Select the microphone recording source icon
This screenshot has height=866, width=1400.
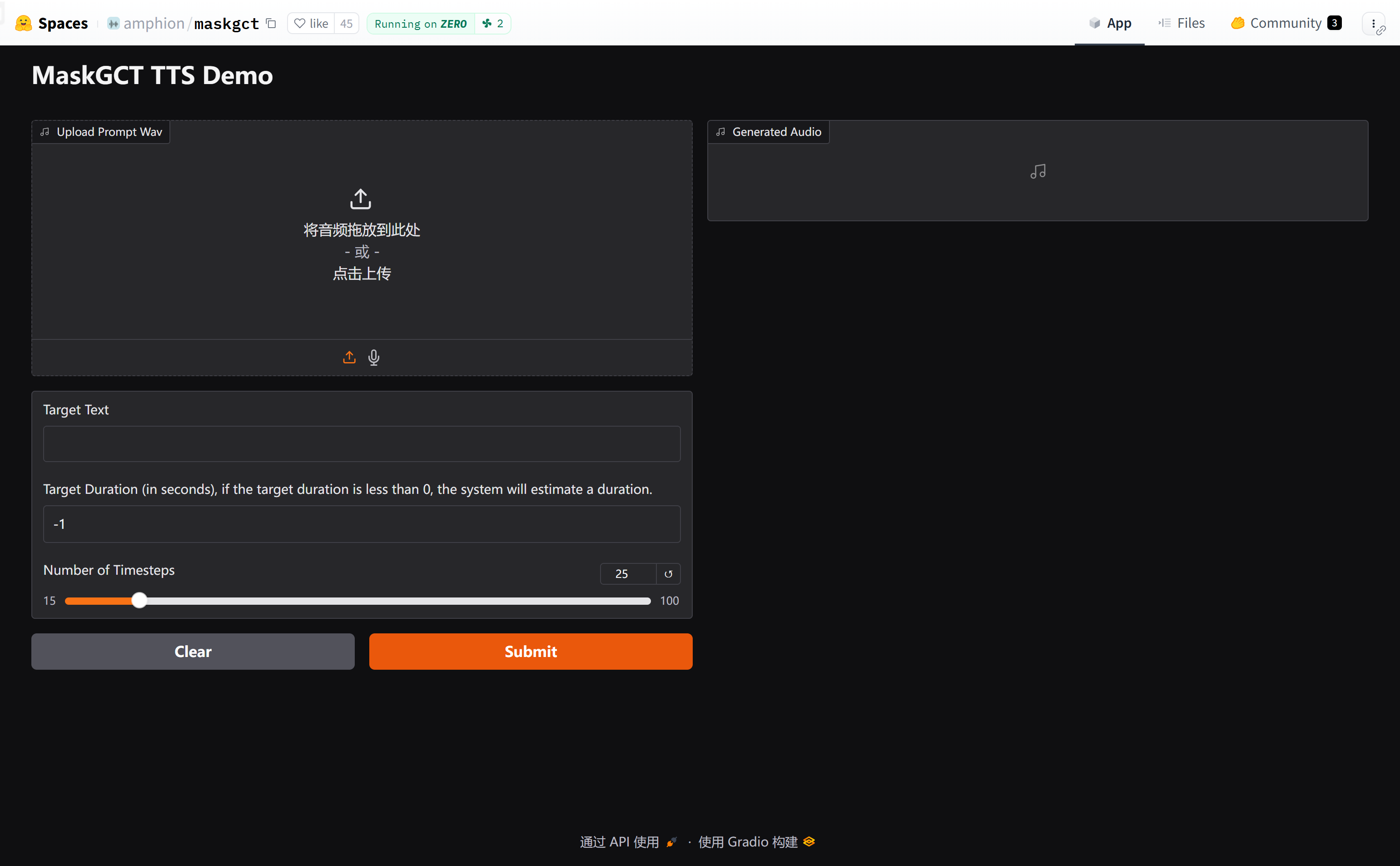[374, 358]
